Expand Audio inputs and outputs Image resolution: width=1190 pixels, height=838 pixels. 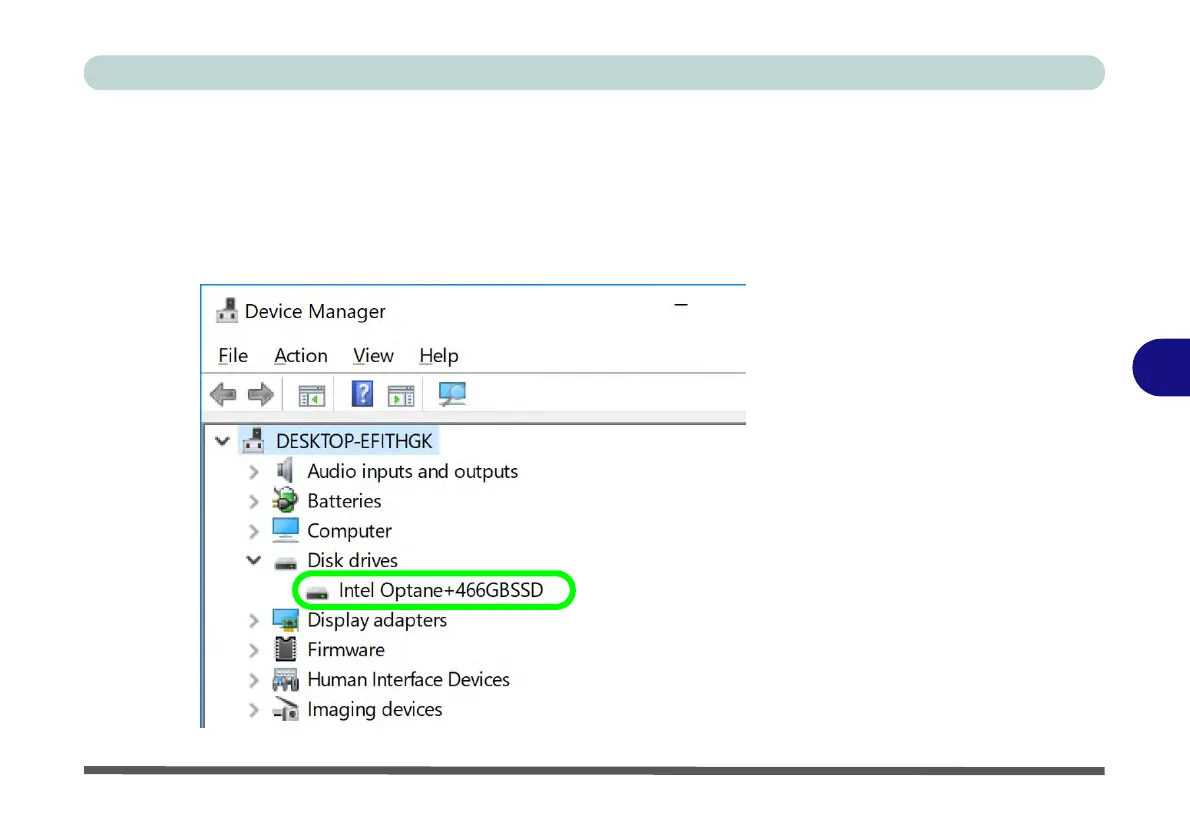coord(253,472)
